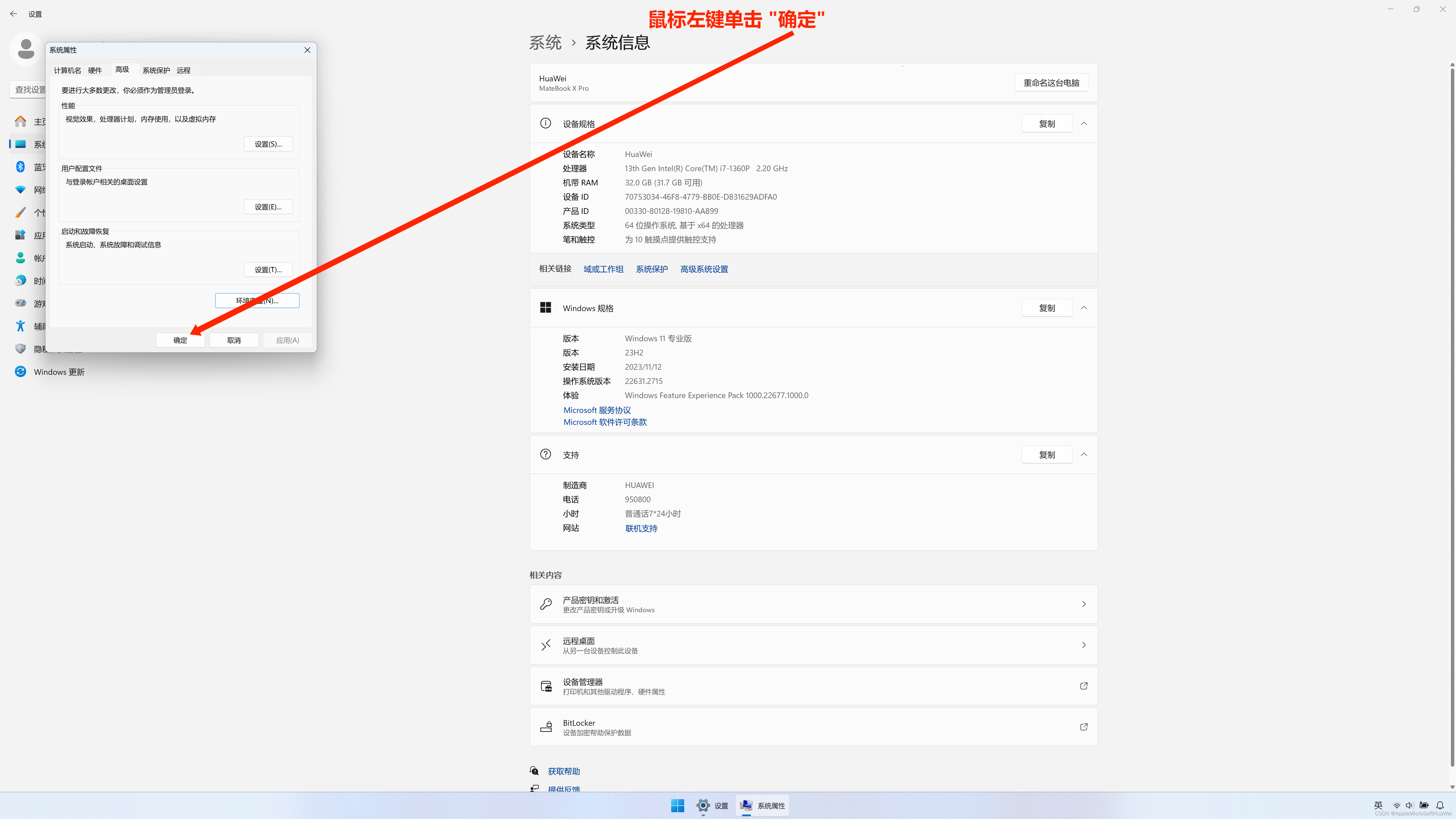The image size is (1456, 819).
Task: Collapse the Windows 规格 section
Action: click(1084, 307)
